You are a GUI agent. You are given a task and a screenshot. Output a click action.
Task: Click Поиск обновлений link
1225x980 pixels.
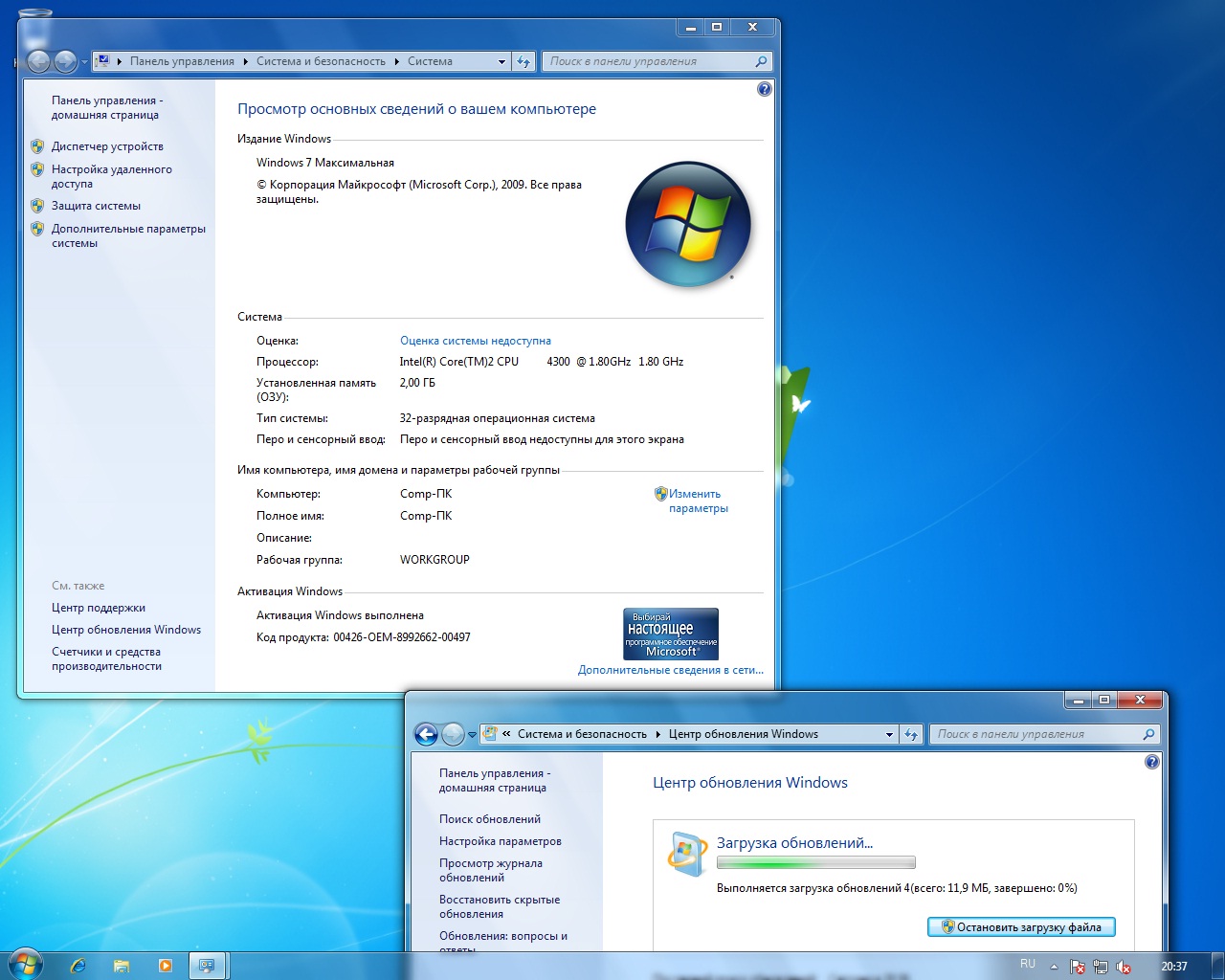tap(490, 819)
